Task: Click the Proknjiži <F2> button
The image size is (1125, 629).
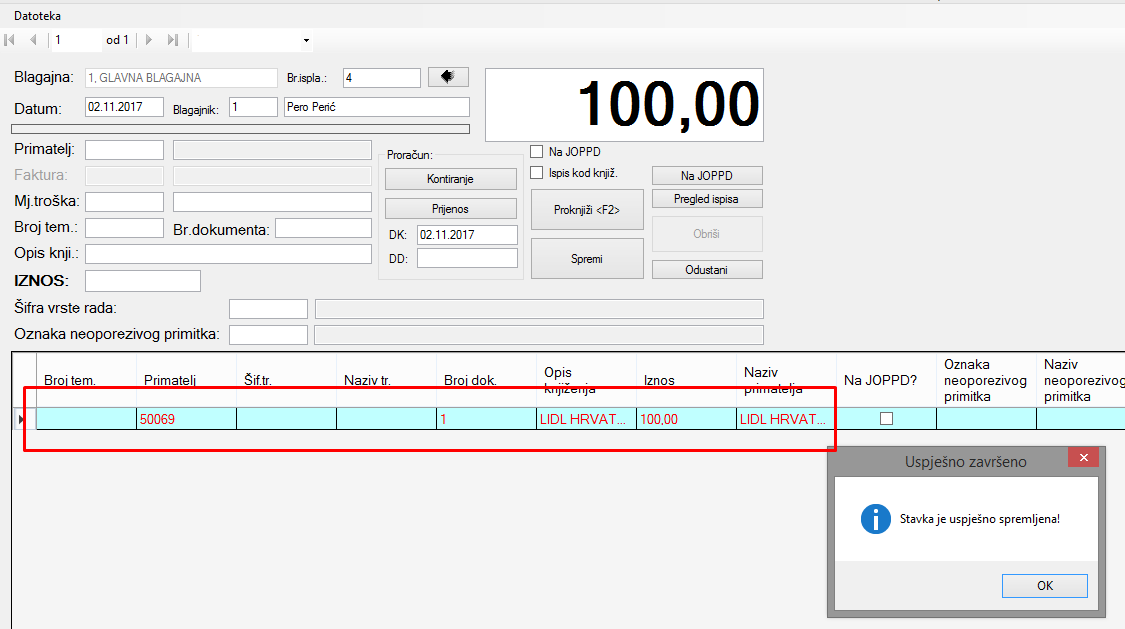Action: (x=587, y=210)
